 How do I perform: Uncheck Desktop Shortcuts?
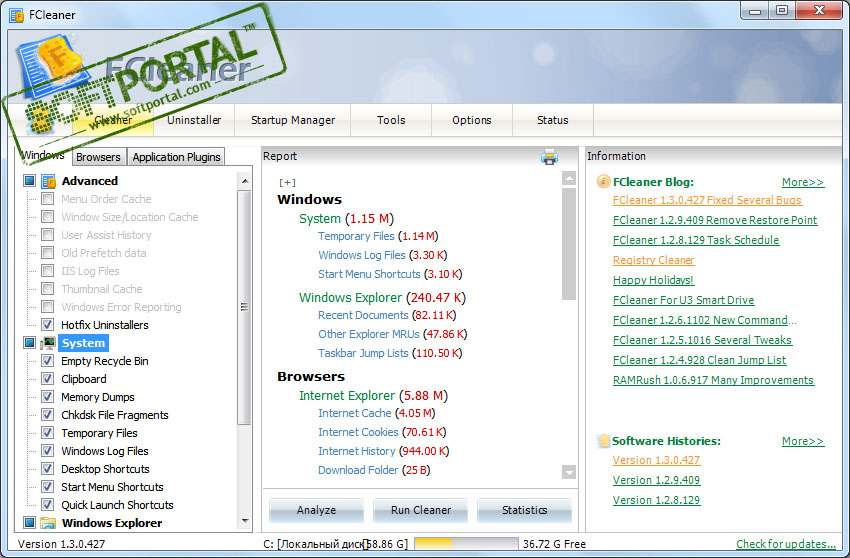tap(48, 469)
